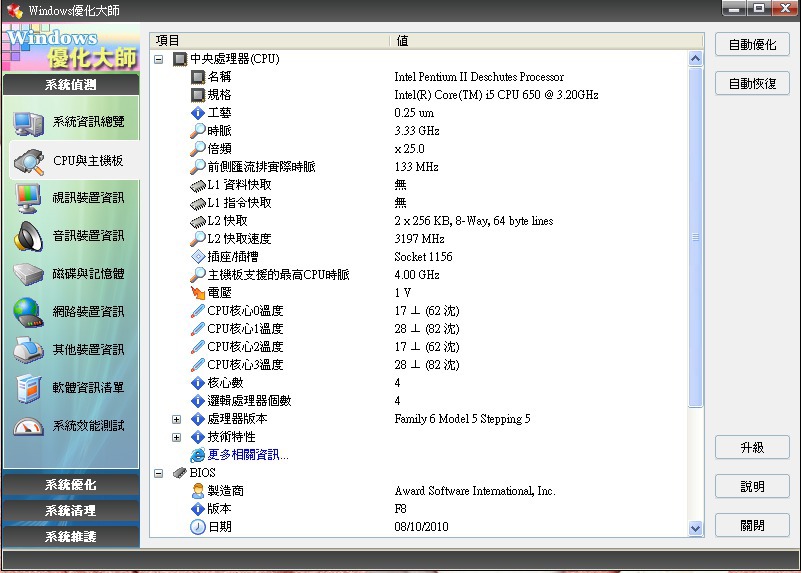Open 系統效能測試 gauge icon
Viewport: 801px width, 573px height.
(x=28, y=426)
